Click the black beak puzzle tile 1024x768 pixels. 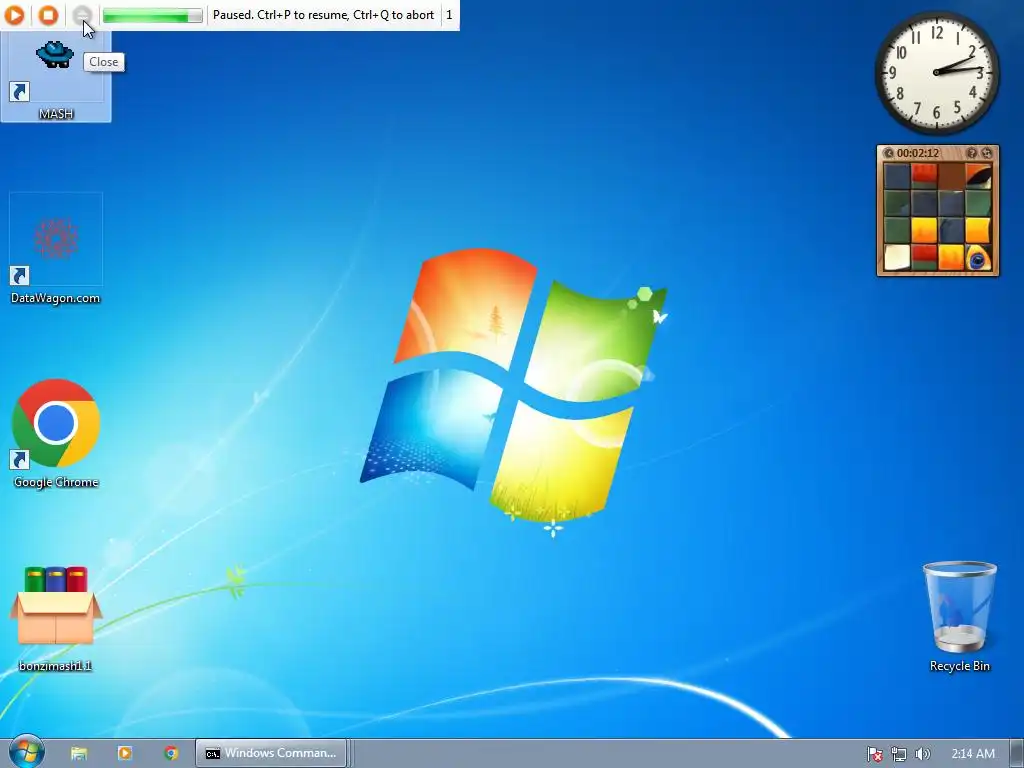[x=978, y=176]
